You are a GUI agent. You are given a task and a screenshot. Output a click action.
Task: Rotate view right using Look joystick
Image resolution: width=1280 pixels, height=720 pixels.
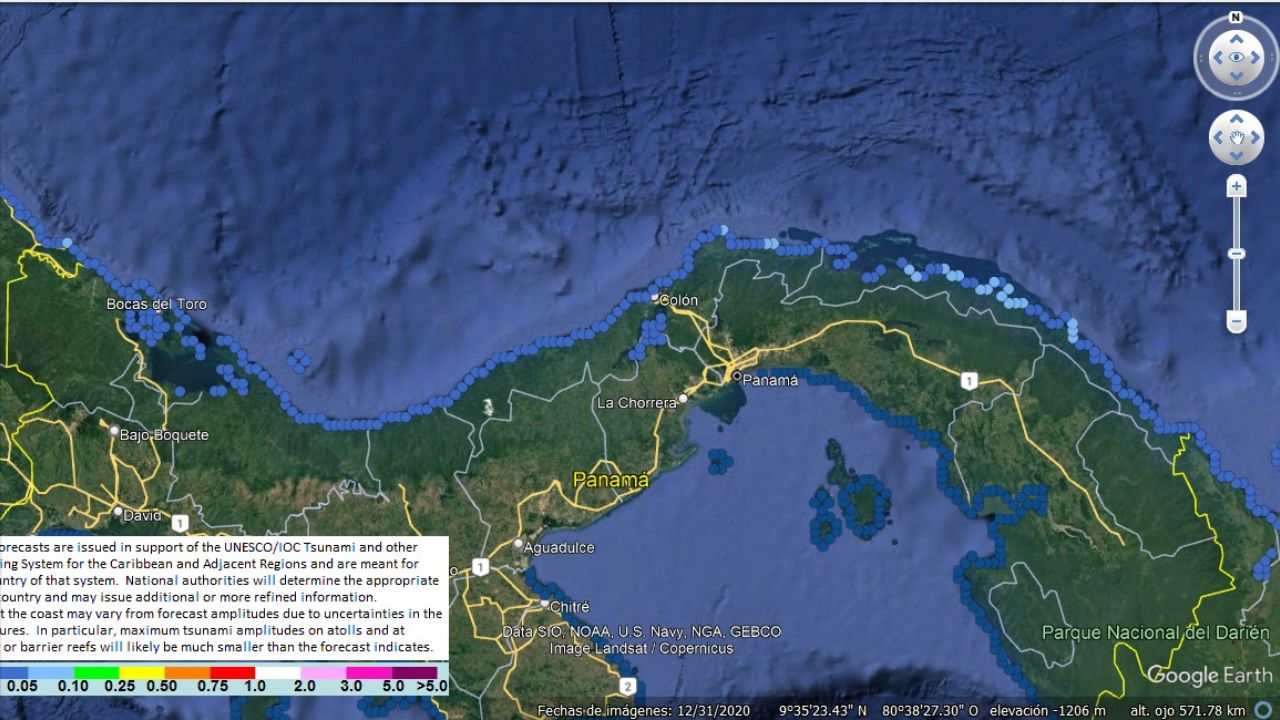click(x=1256, y=58)
